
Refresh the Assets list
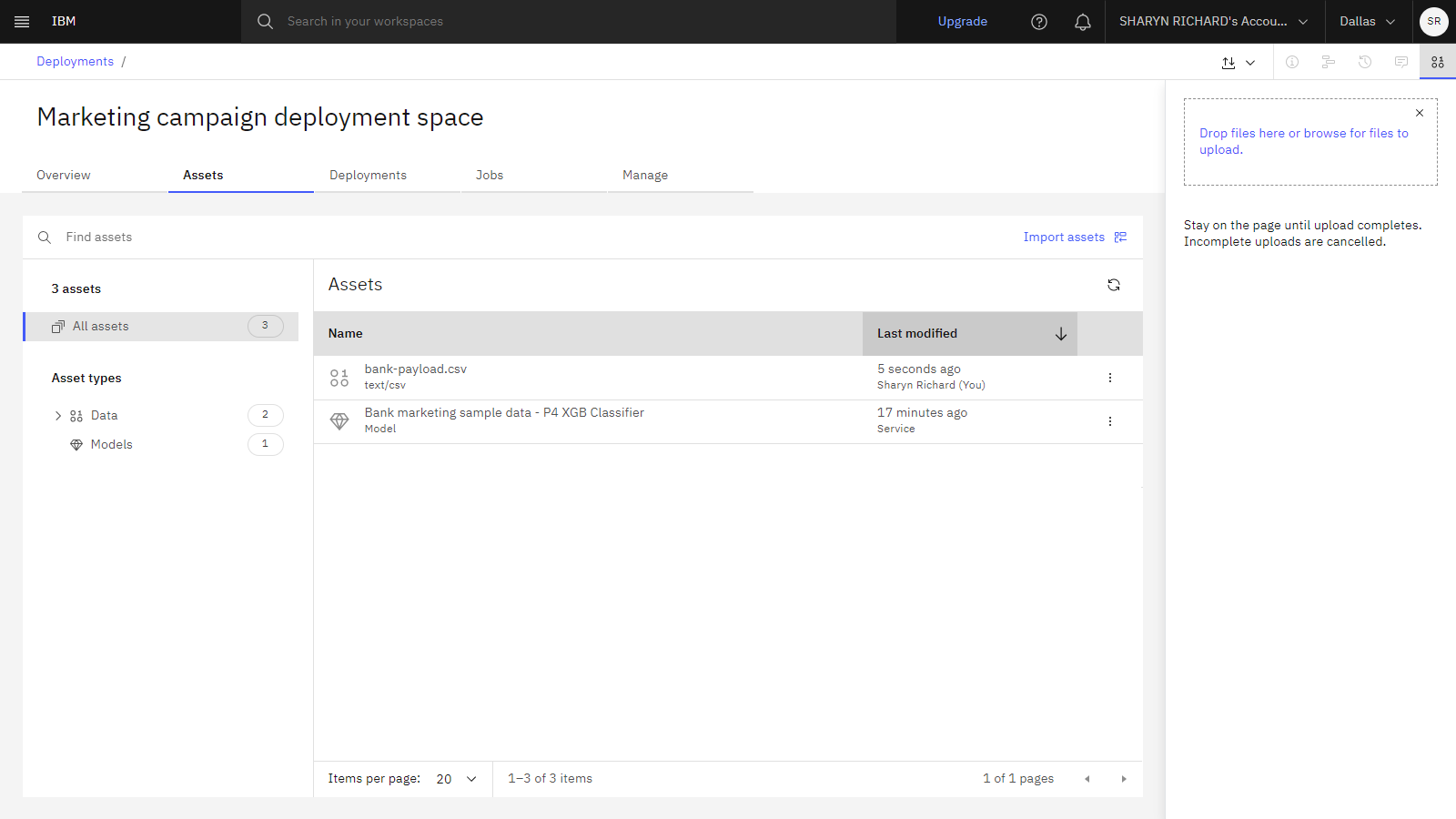(1114, 285)
